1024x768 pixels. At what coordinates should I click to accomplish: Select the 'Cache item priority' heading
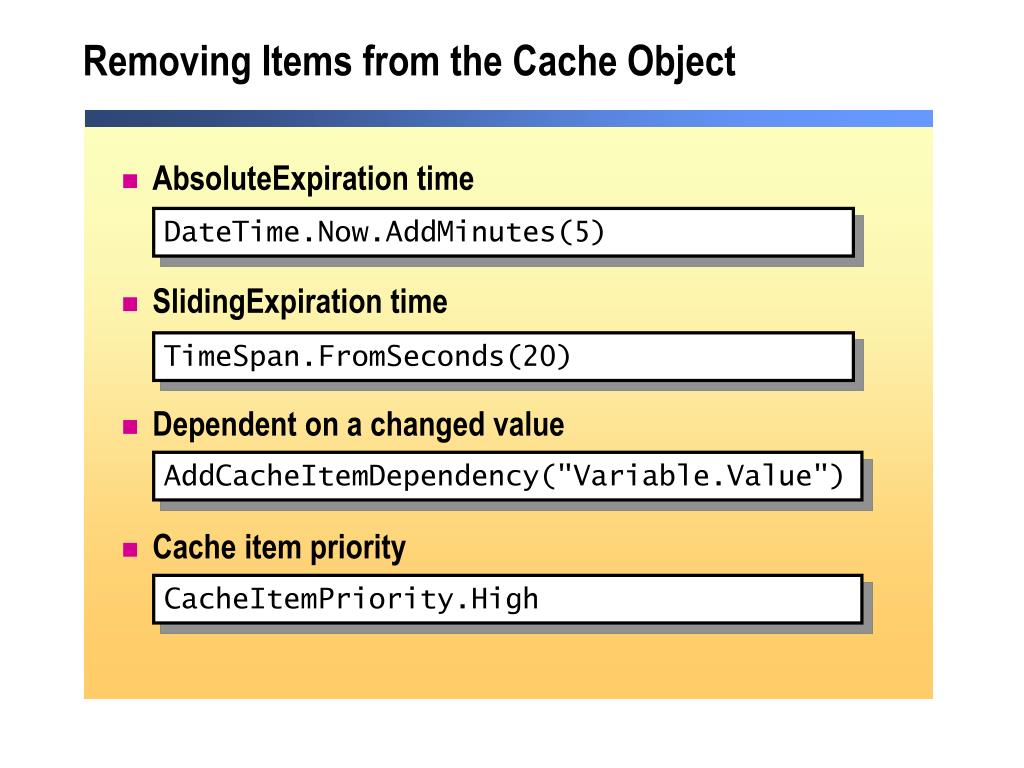pos(279,549)
